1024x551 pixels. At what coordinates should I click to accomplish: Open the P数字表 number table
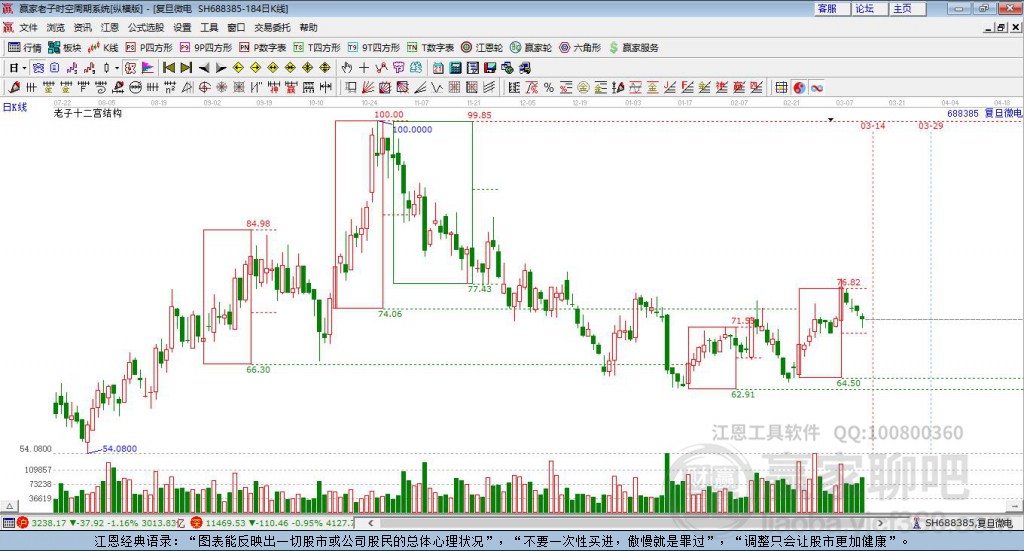coord(263,48)
